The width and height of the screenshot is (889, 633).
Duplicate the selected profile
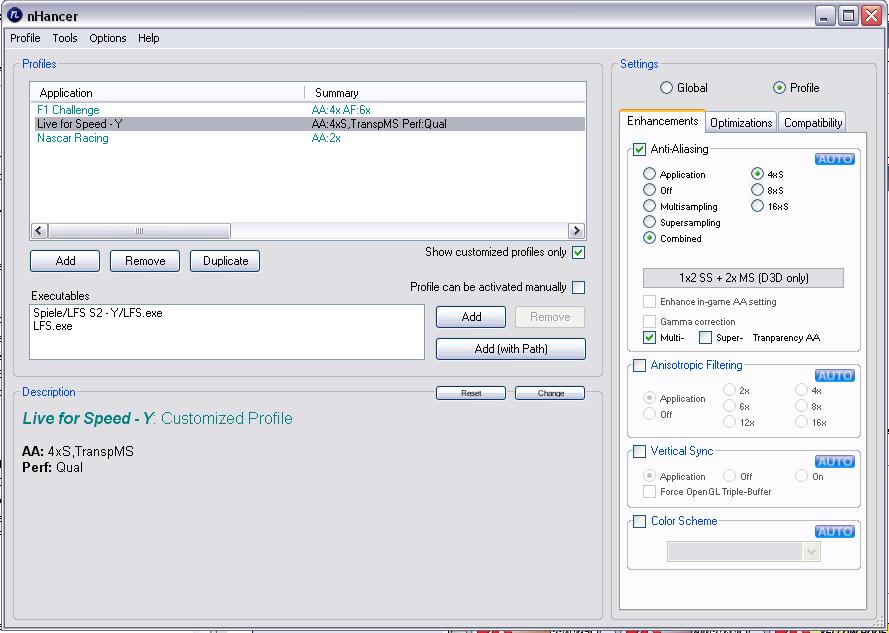pyautogui.click(x=225, y=261)
